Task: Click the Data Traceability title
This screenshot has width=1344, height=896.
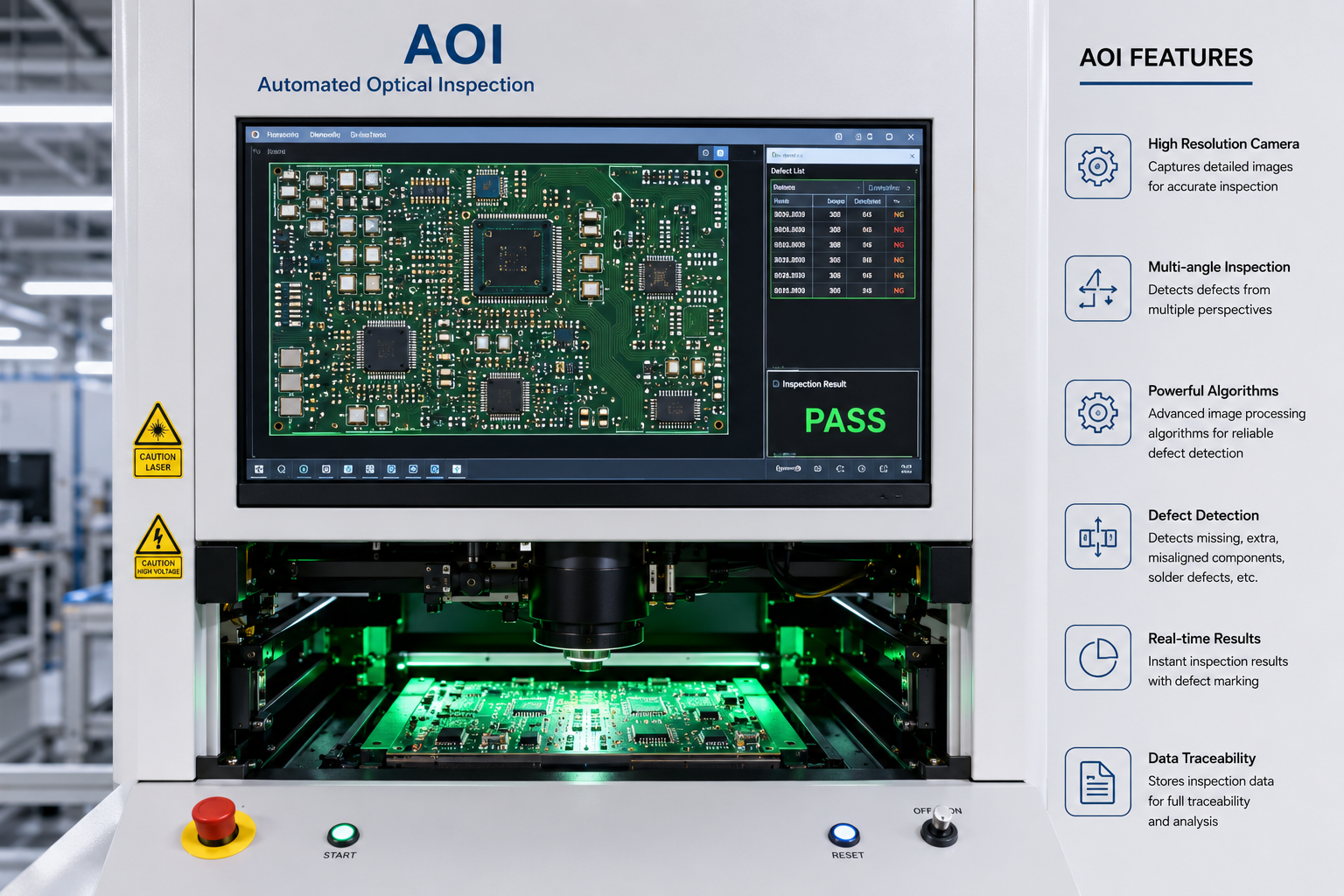Action: [x=1201, y=759]
